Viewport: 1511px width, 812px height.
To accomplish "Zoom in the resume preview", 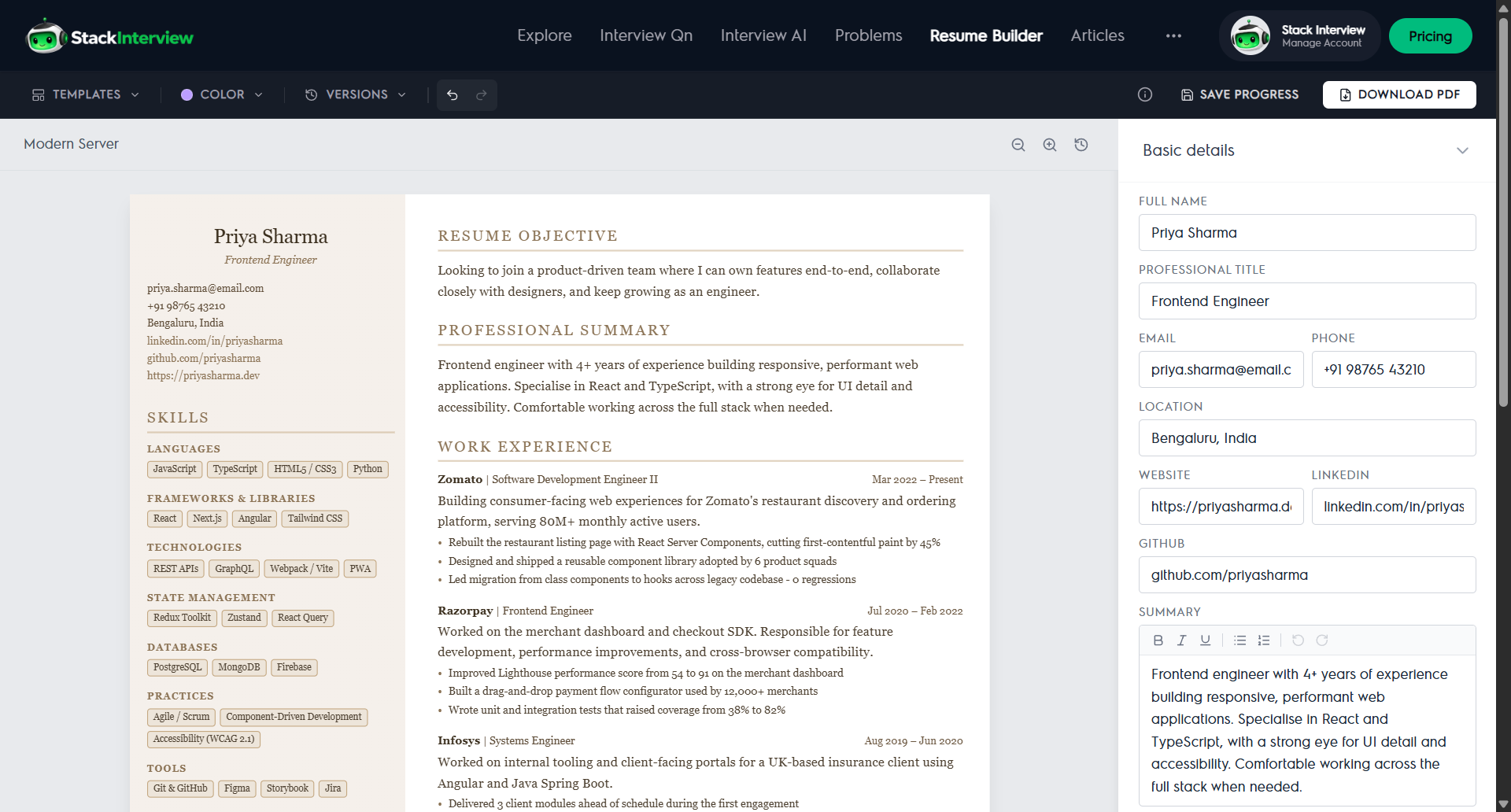I will (1050, 145).
